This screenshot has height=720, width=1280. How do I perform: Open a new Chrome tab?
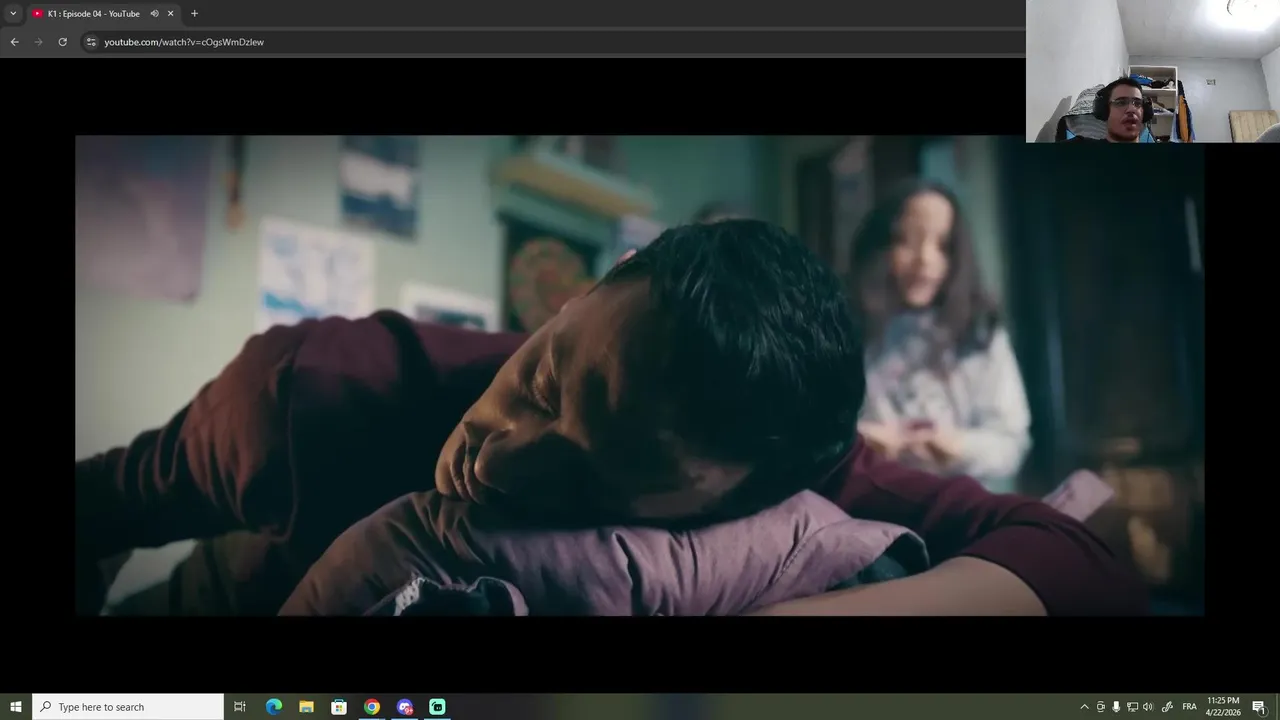[x=194, y=13]
